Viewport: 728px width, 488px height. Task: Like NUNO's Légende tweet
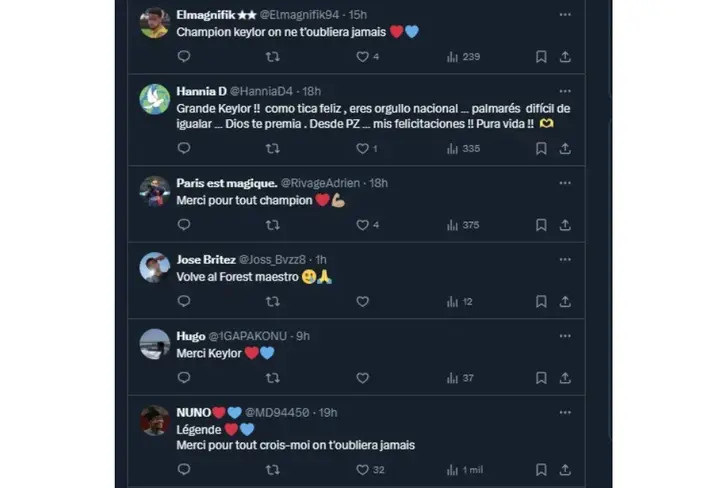(x=362, y=469)
